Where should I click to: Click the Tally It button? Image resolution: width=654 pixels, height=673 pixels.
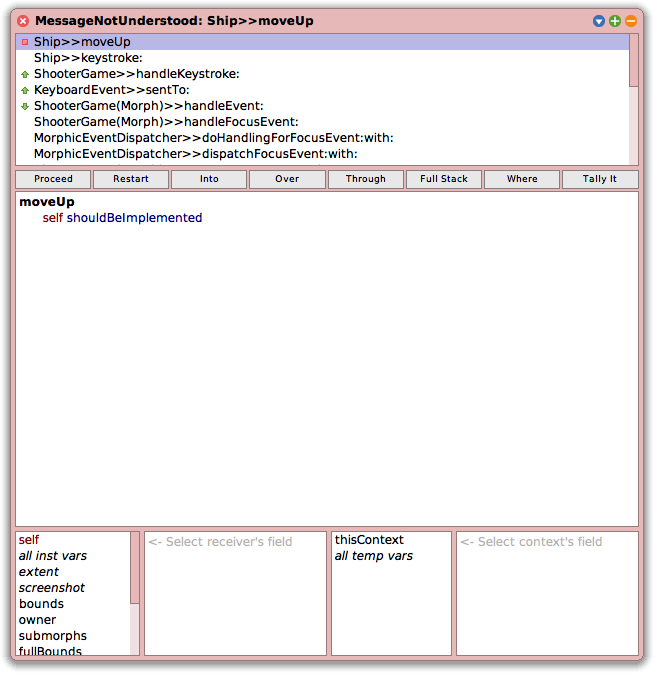(600, 179)
